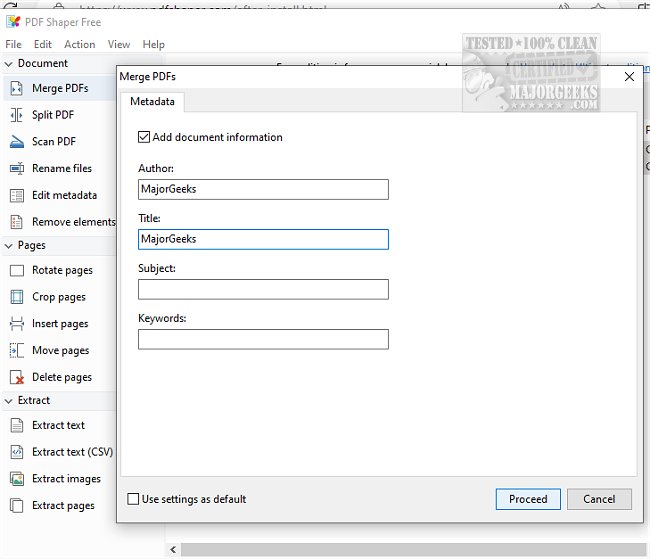650x559 pixels.
Task: Open the Edit menu
Action: tap(43, 44)
